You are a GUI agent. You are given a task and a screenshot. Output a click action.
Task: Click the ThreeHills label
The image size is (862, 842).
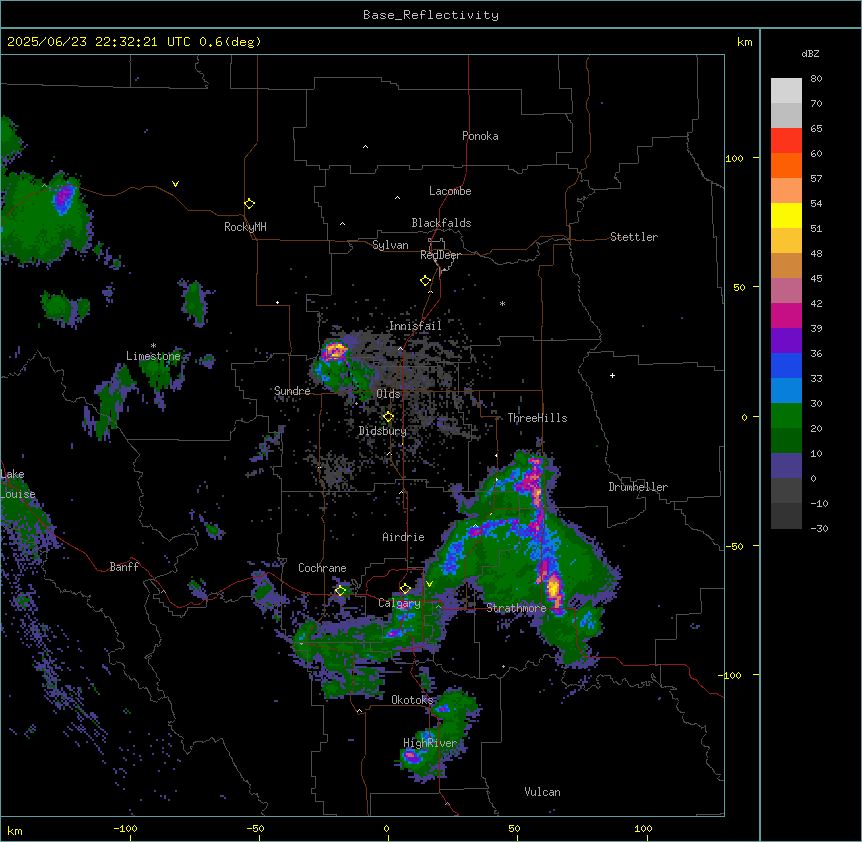pos(537,418)
